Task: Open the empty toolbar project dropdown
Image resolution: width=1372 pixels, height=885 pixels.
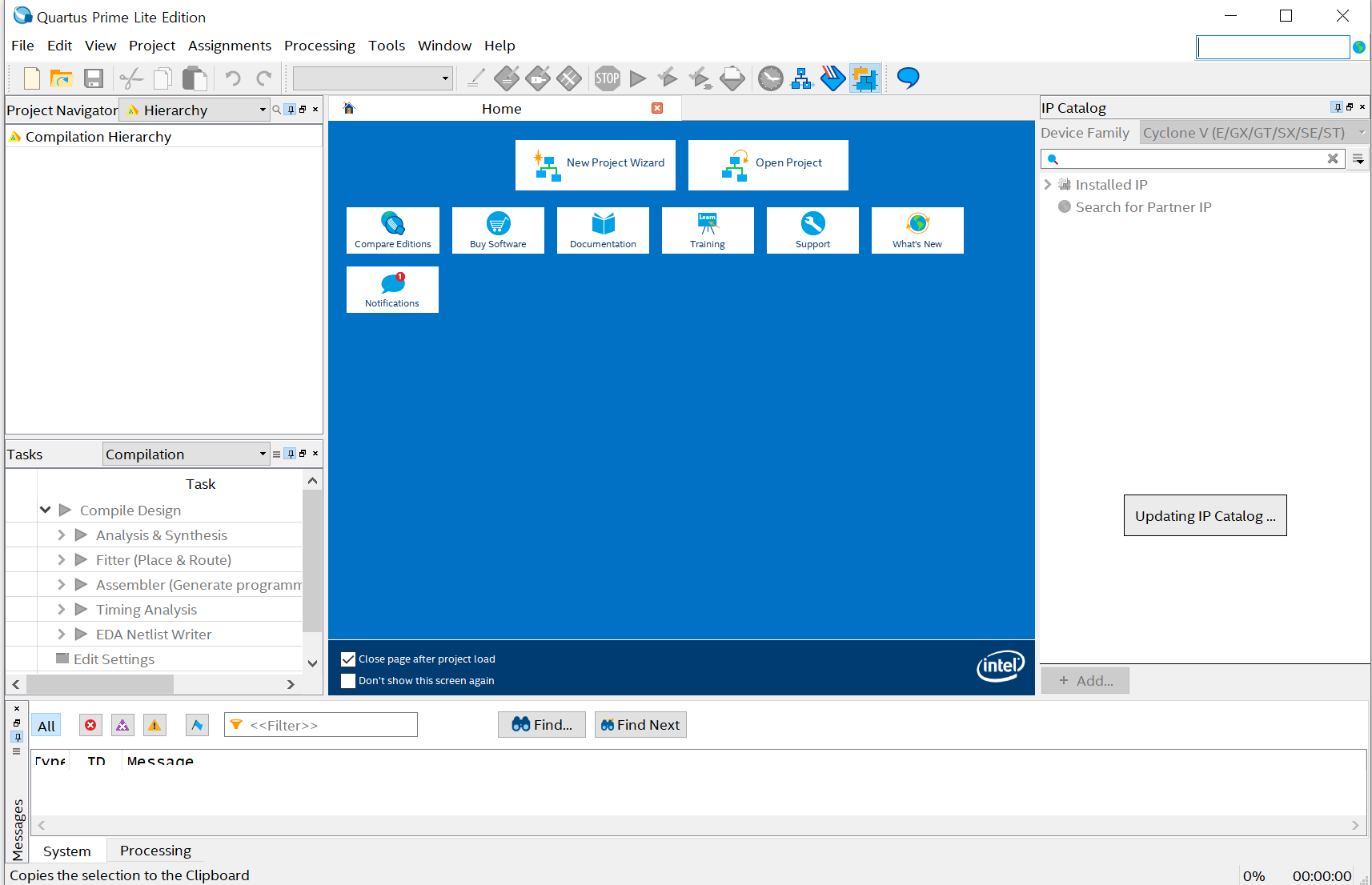Action: click(373, 78)
